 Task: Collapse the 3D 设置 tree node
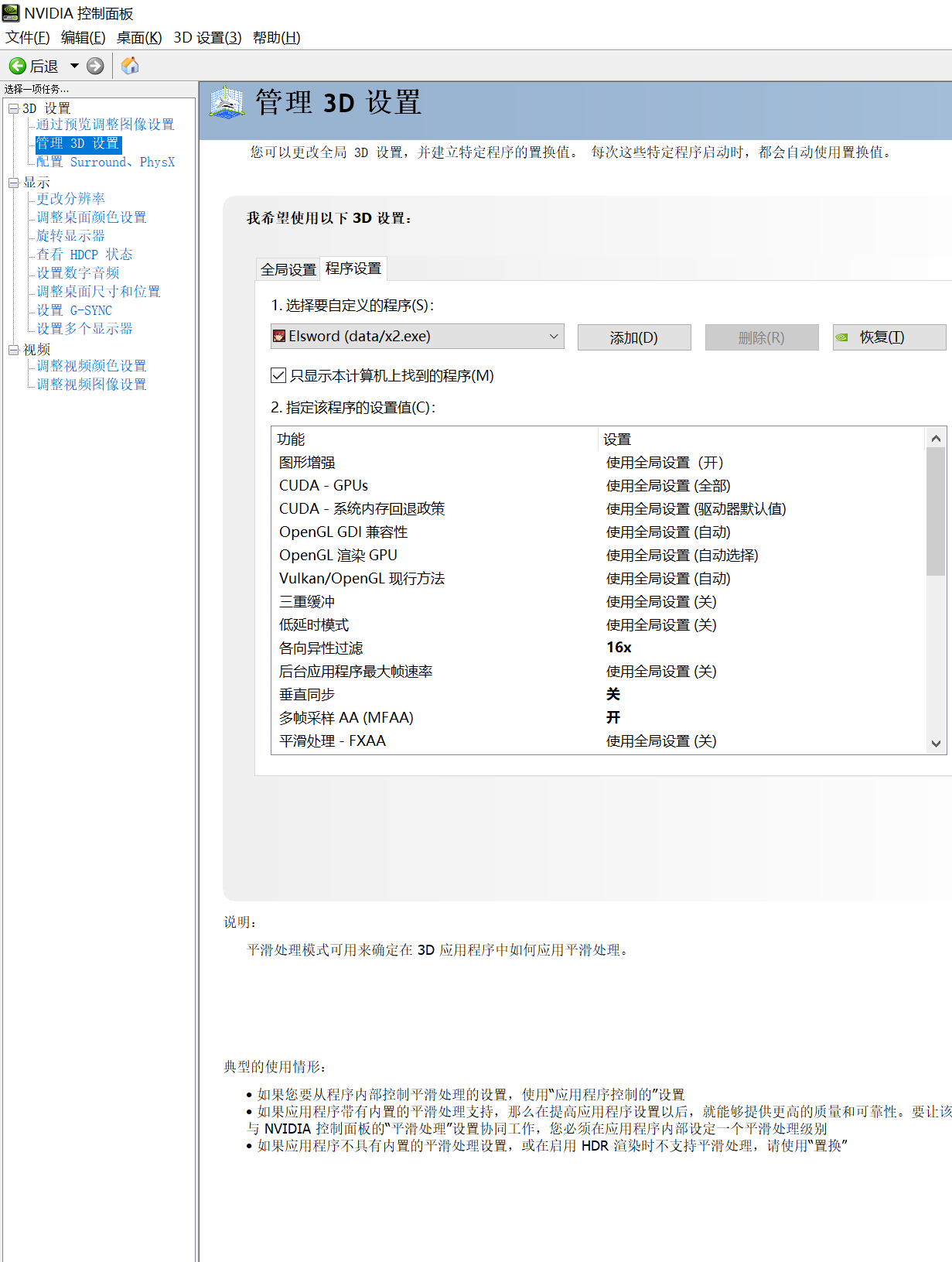pos(13,108)
